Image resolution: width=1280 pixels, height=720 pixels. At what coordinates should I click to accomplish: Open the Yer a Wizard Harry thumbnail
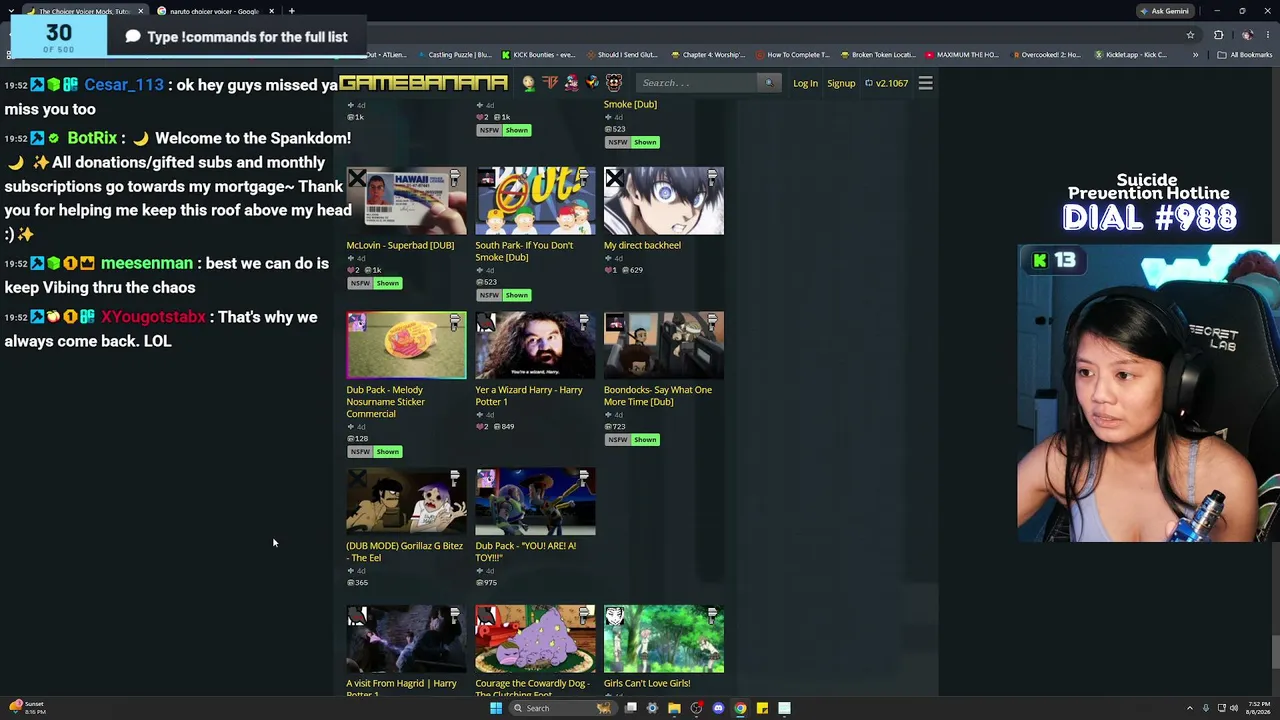tap(535, 346)
